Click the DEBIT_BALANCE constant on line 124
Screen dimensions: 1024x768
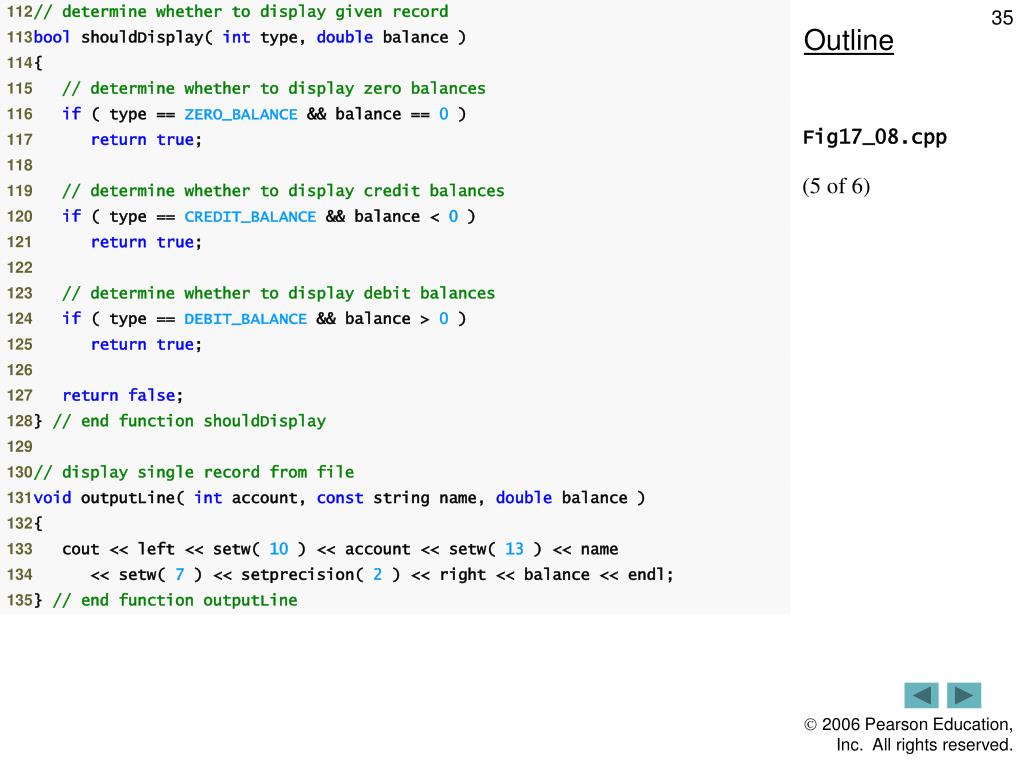(246, 319)
